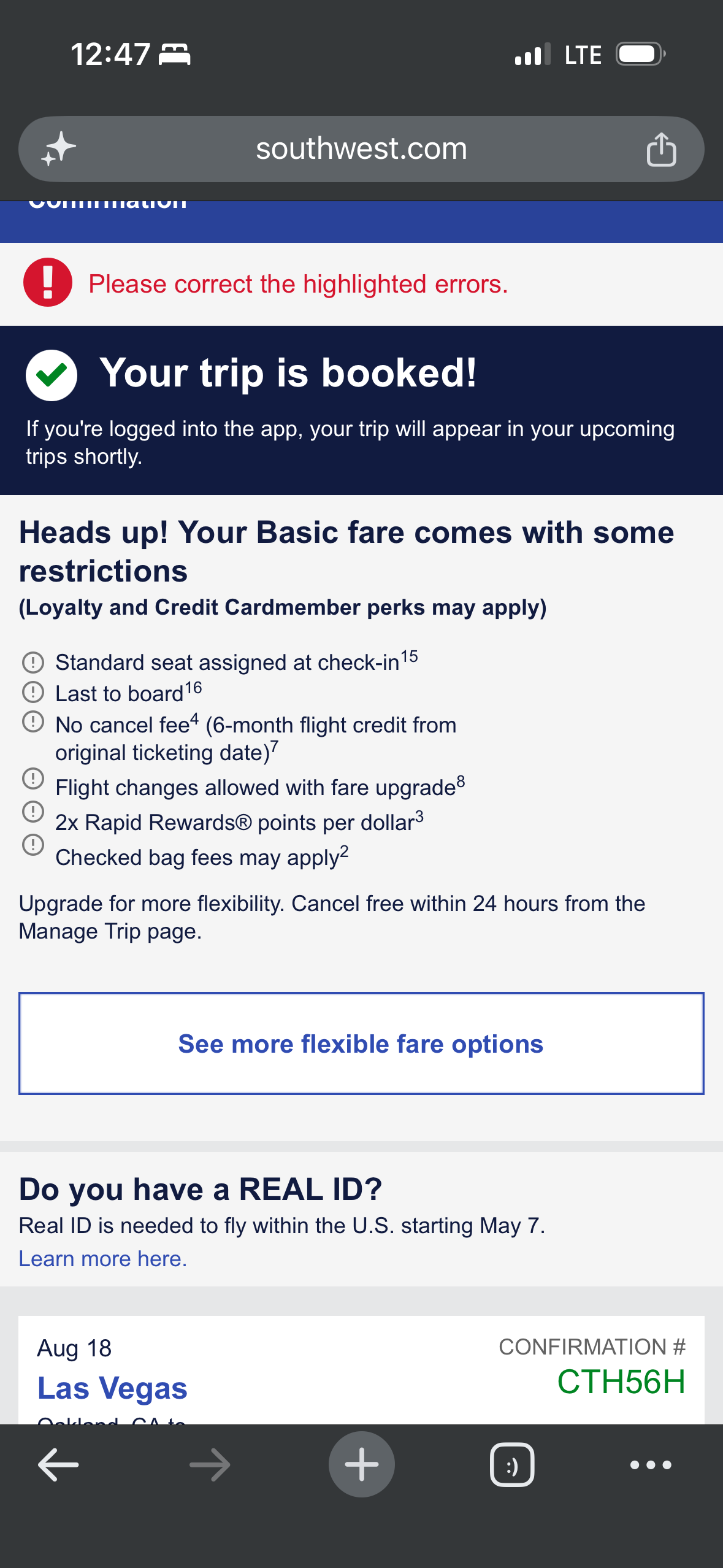This screenshot has height=1568, width=723.
Task: Tap info icon beside Checked bag fees
Action: coord(33,845)
